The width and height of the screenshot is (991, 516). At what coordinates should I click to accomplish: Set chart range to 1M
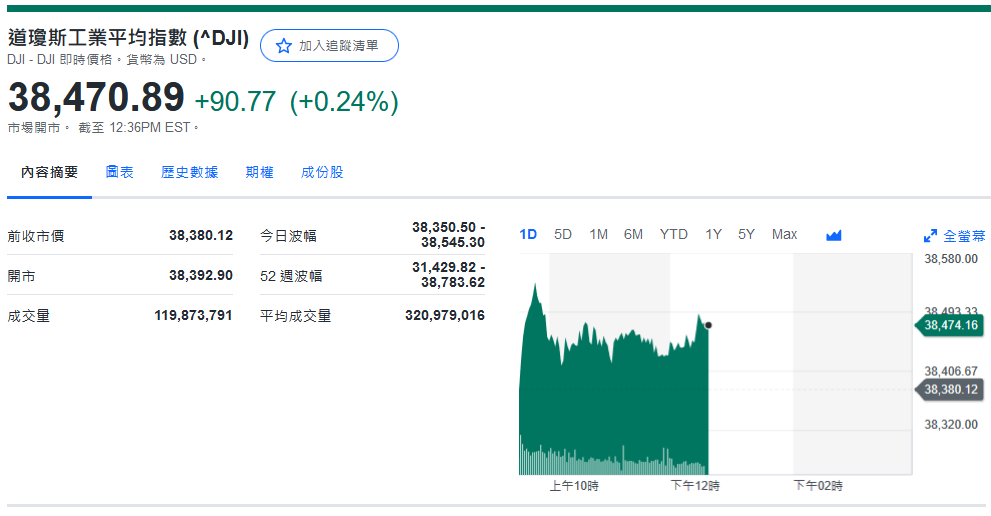click(x=598, y=234)
